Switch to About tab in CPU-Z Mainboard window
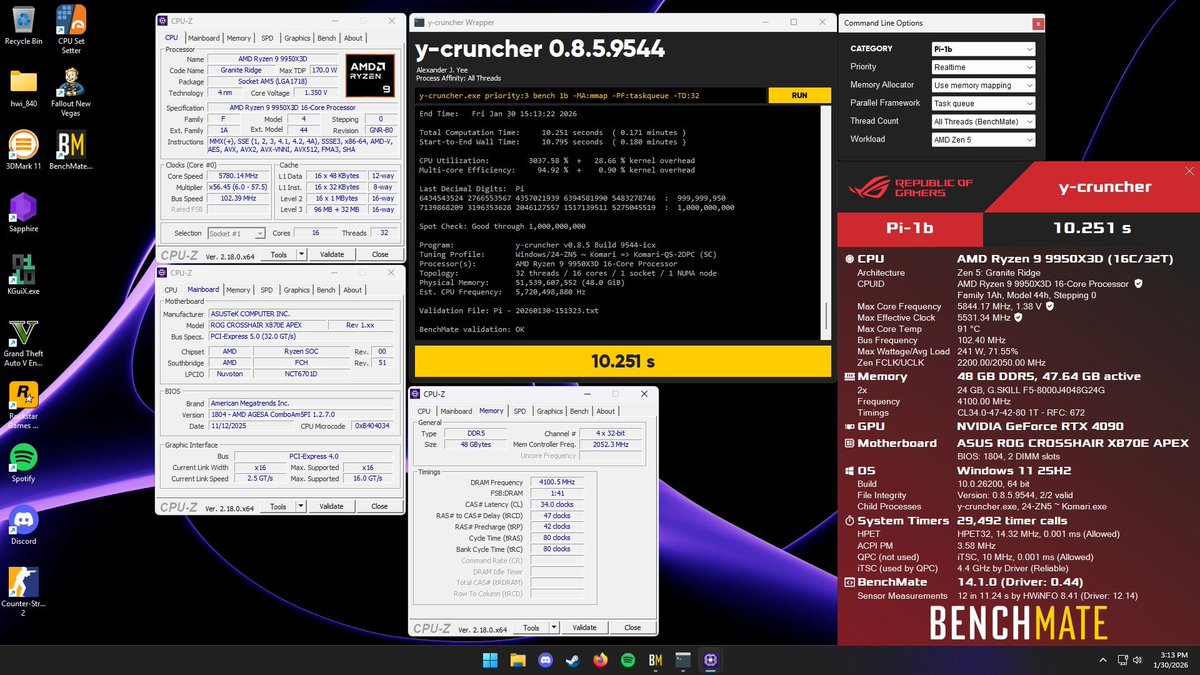 click(353, 290)
